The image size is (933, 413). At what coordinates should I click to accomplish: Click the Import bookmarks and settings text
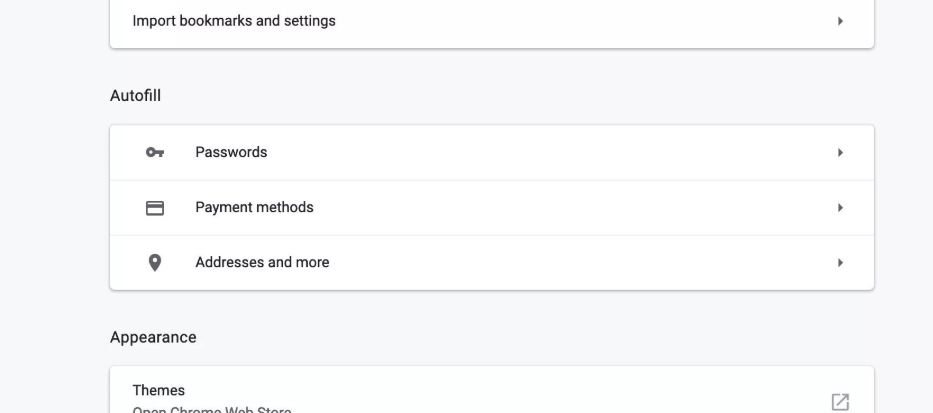point(234,21)
